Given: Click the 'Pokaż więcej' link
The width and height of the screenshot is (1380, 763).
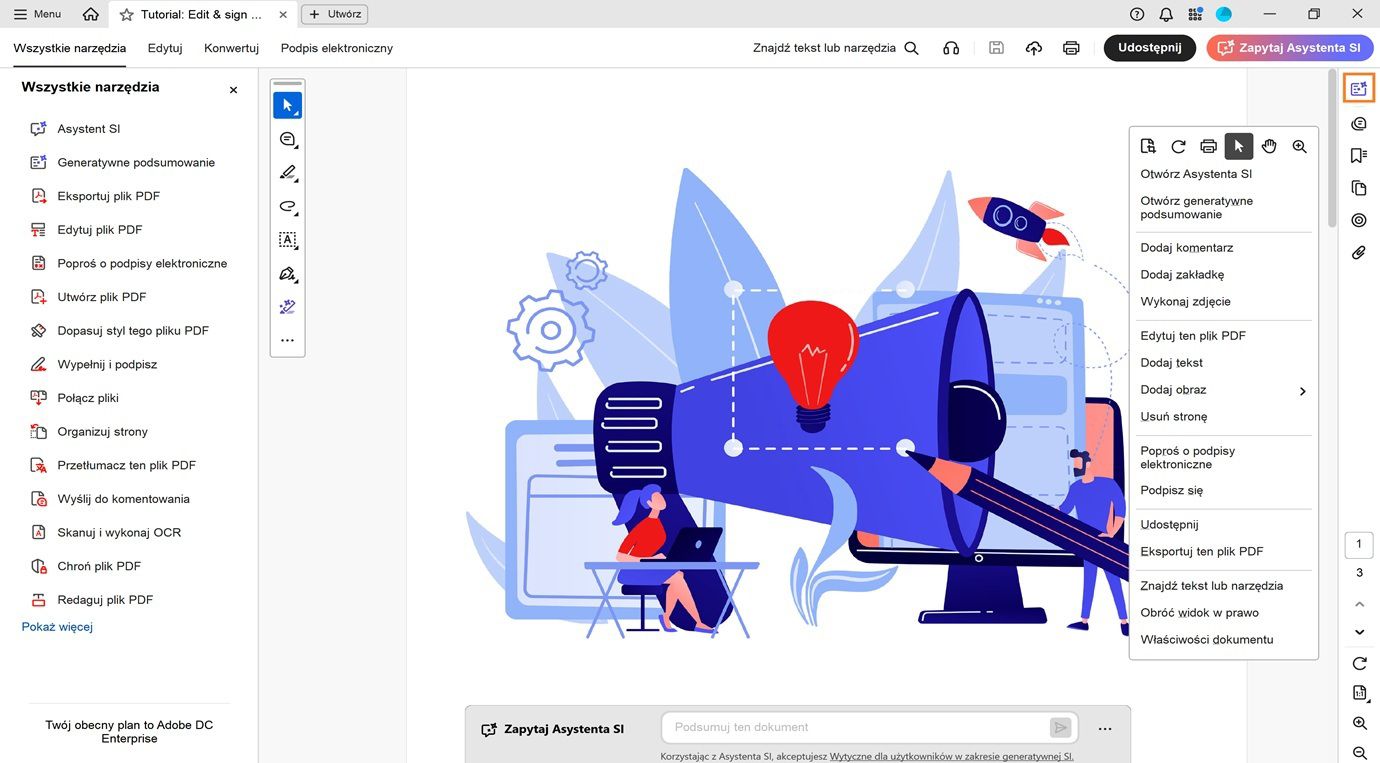Looking at the screenshot, I should click(x=57, y=627).
